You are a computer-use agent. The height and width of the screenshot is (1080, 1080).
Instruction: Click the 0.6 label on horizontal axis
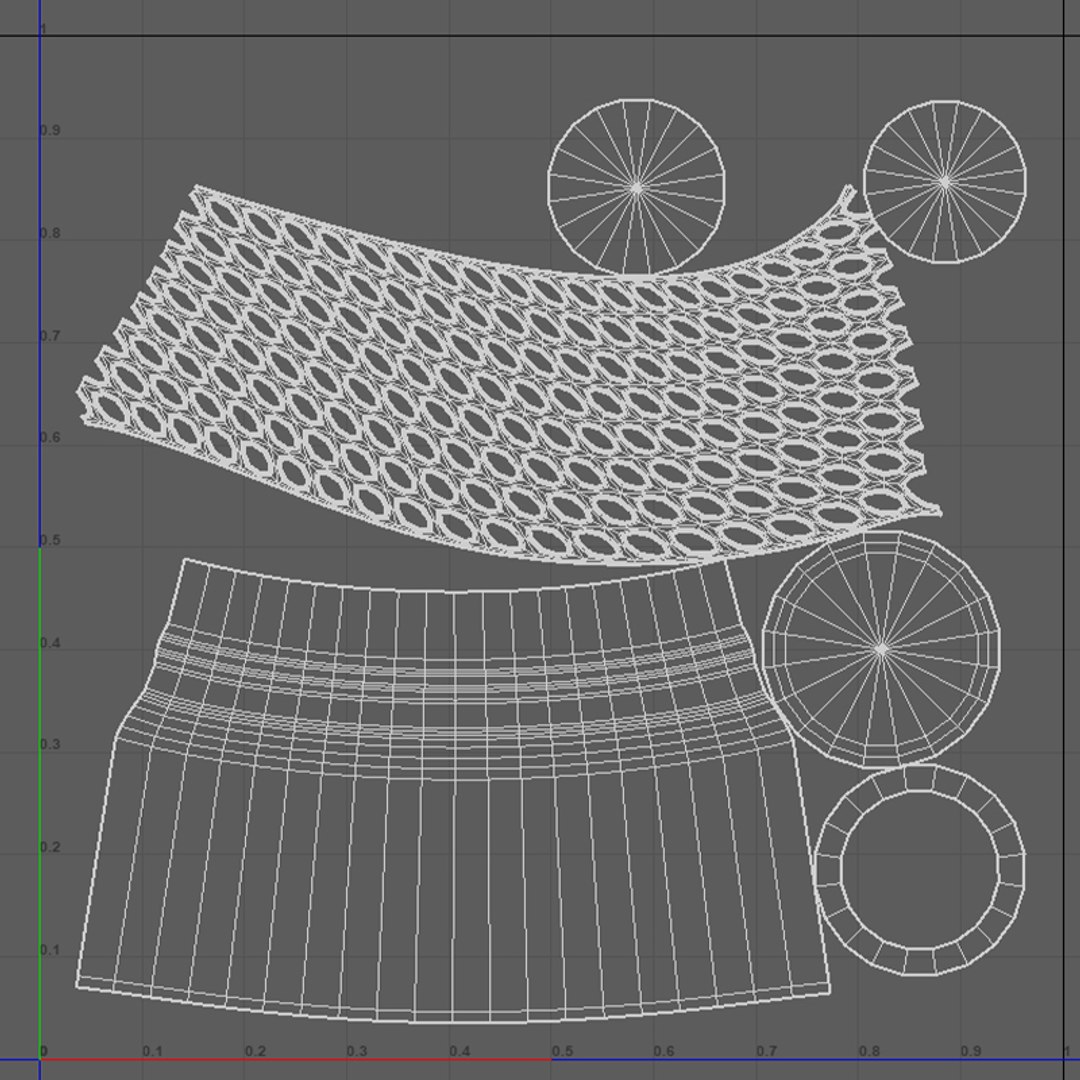pyautogui.click(x=664, y=1051)
